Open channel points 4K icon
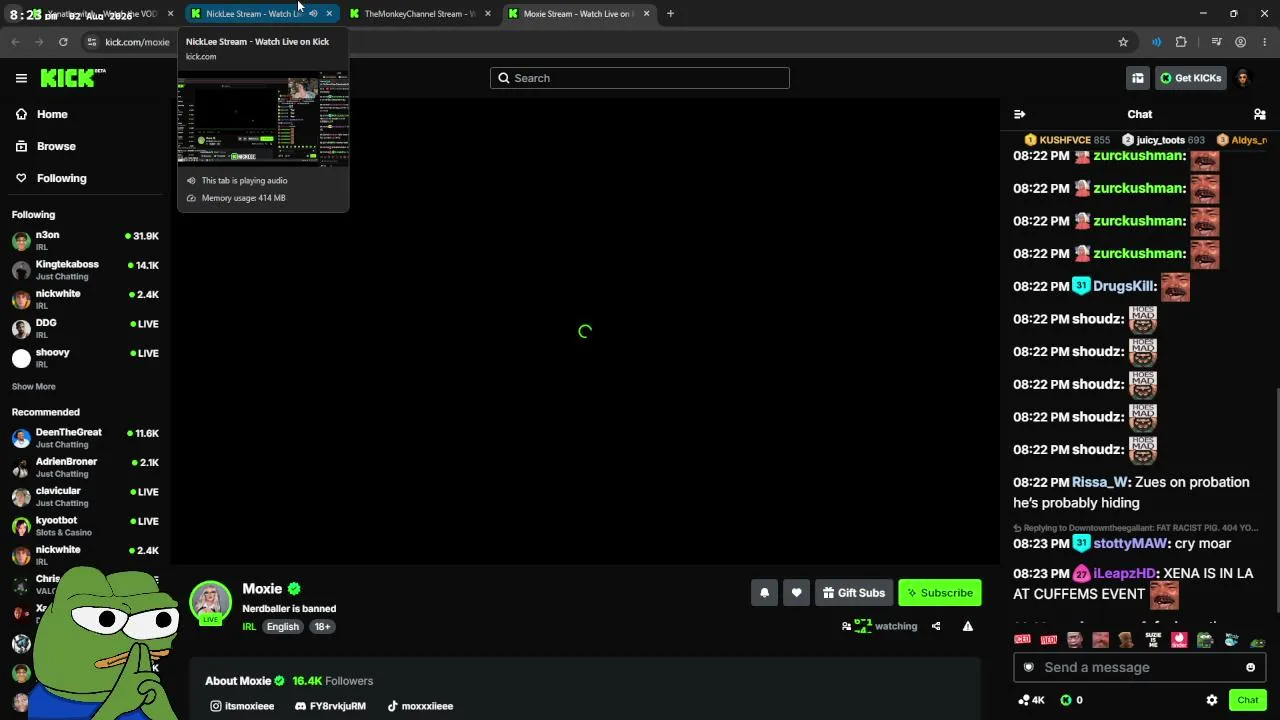The width and height of the screenshot is (1280, 720). click(x=1031, y=700)
